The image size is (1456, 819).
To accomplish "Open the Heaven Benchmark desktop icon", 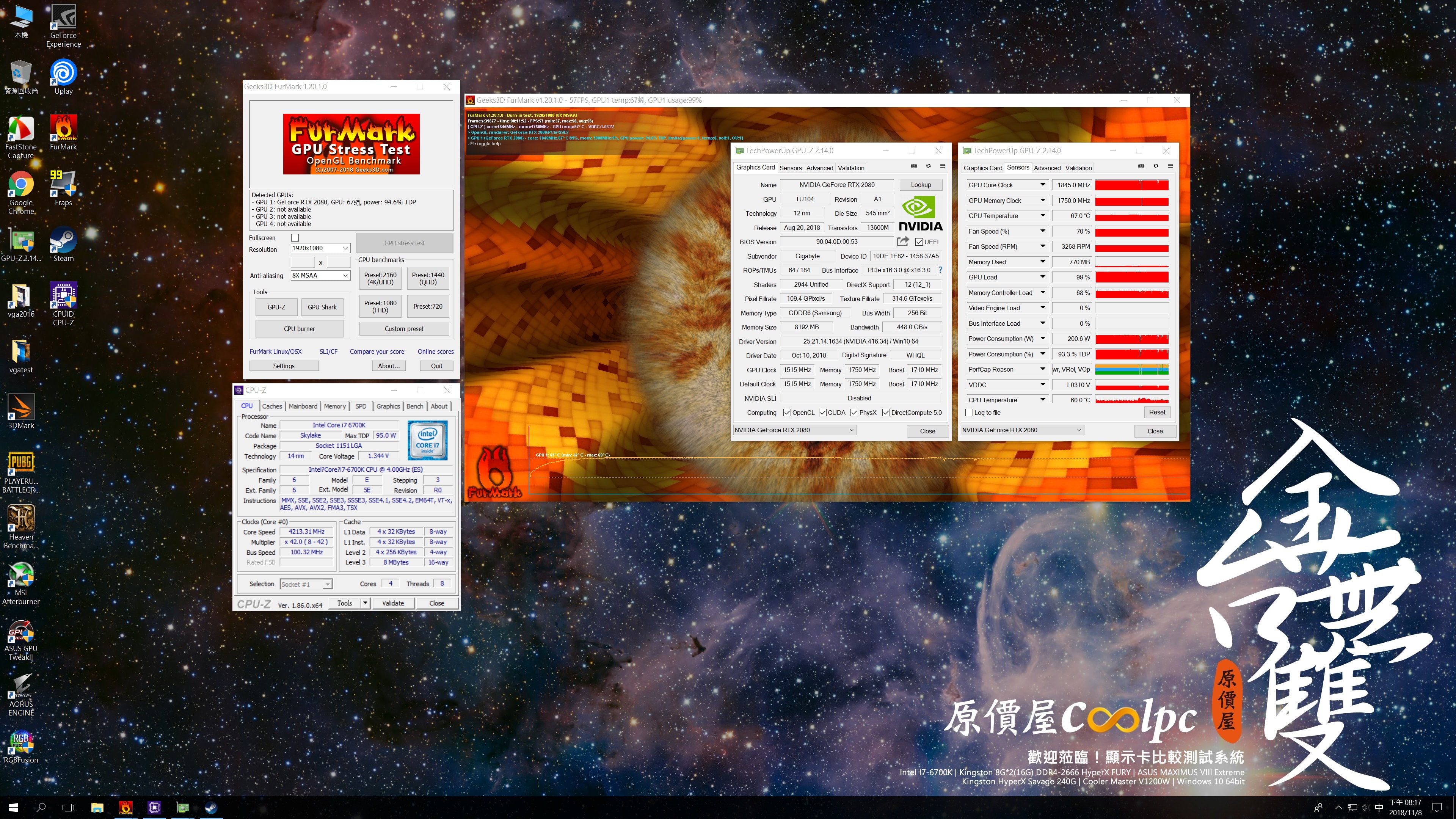I will click(x=21, y=527).
